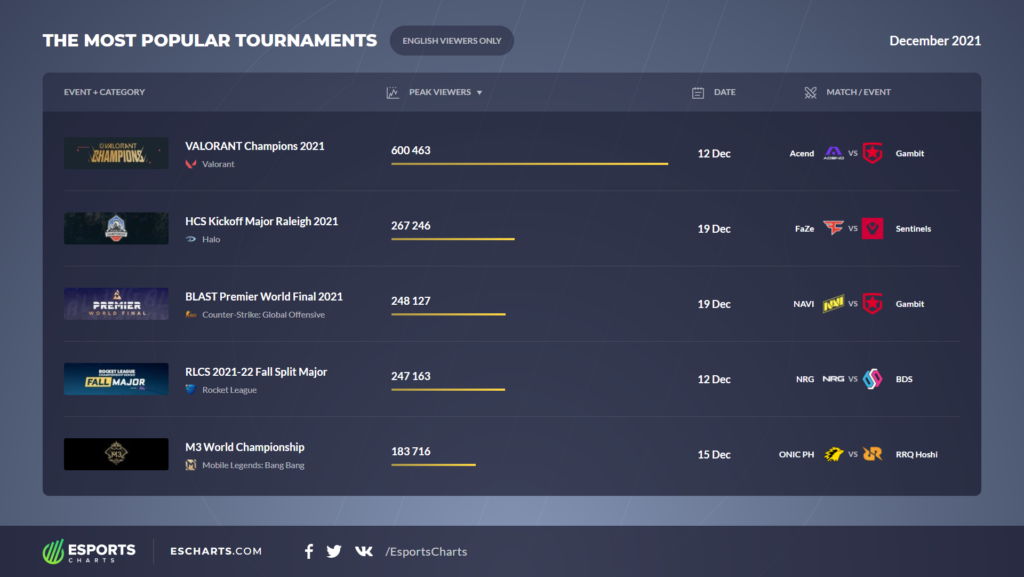This screenshot has height=577, width=1024.
Task: Click the BLAST Premier World Final thumbnail
Action: (116, 303)
